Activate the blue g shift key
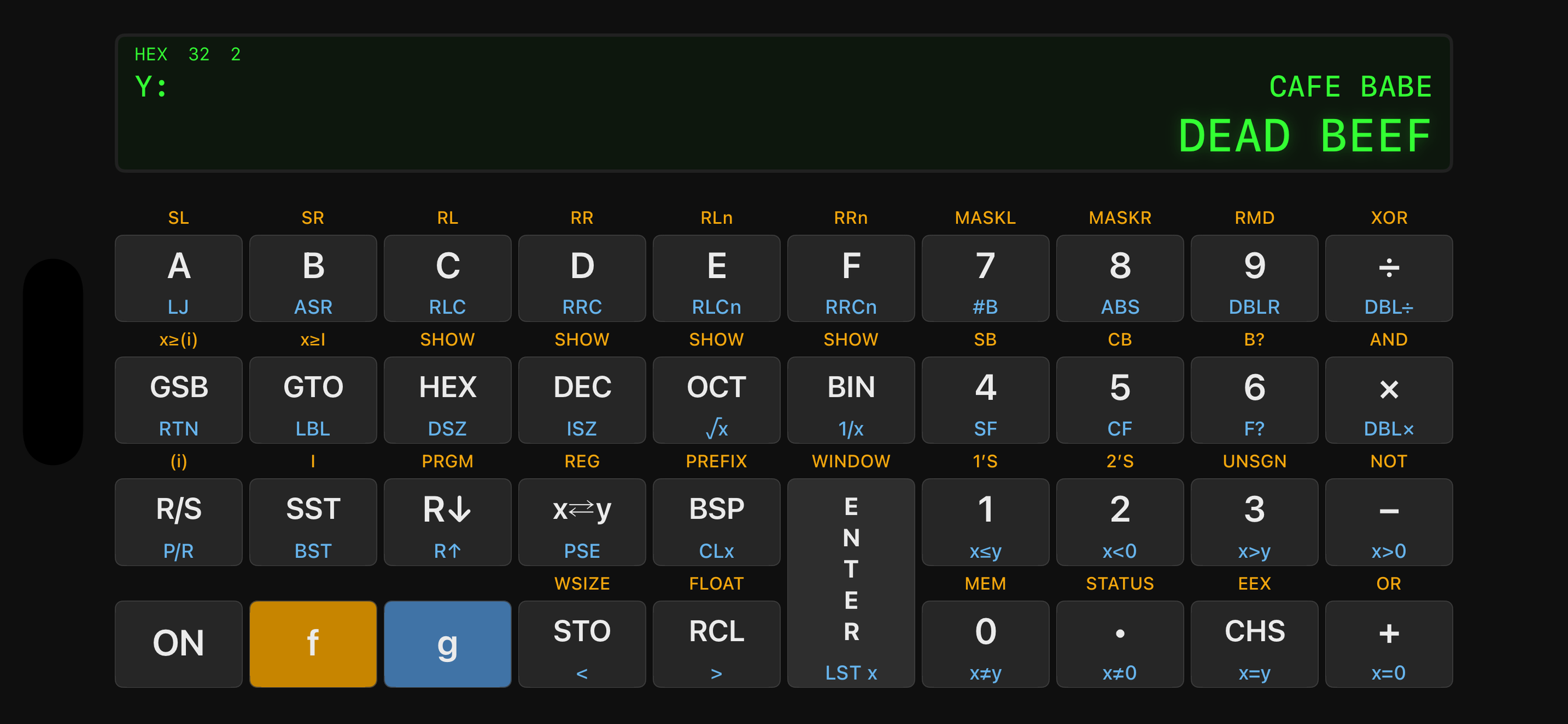Viewport: 1568px width, 724px height. pyautogui.click(x=447, y=644)
